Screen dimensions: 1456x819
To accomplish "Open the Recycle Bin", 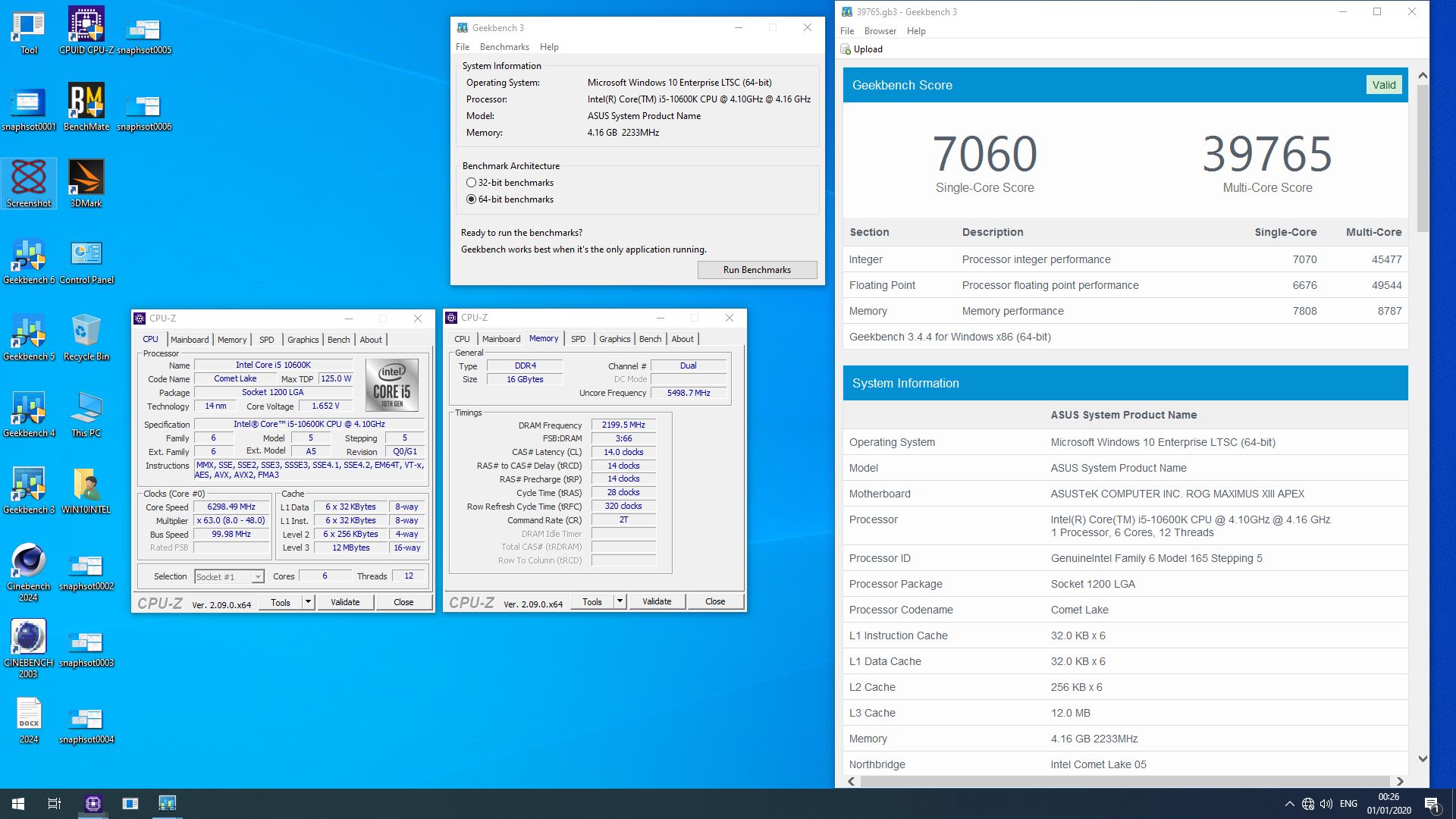I will click(86, 337).
